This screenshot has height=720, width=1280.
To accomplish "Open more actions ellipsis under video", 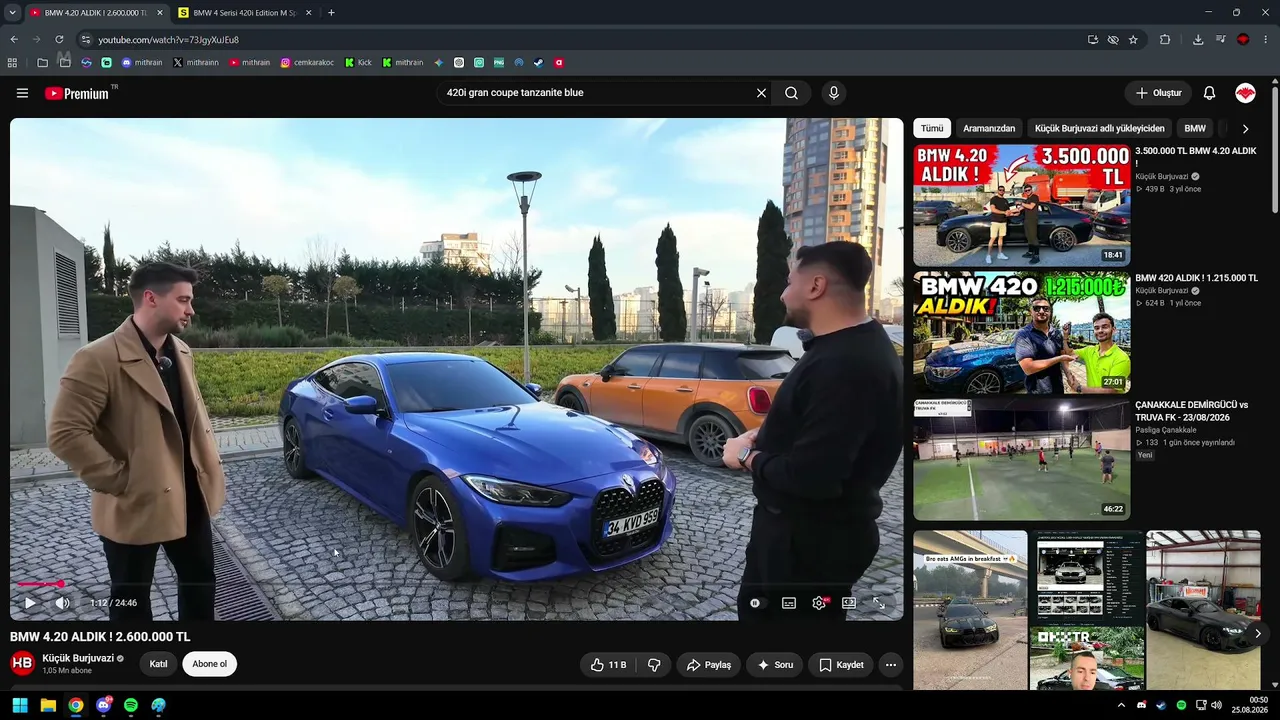I will pos(891,665).
